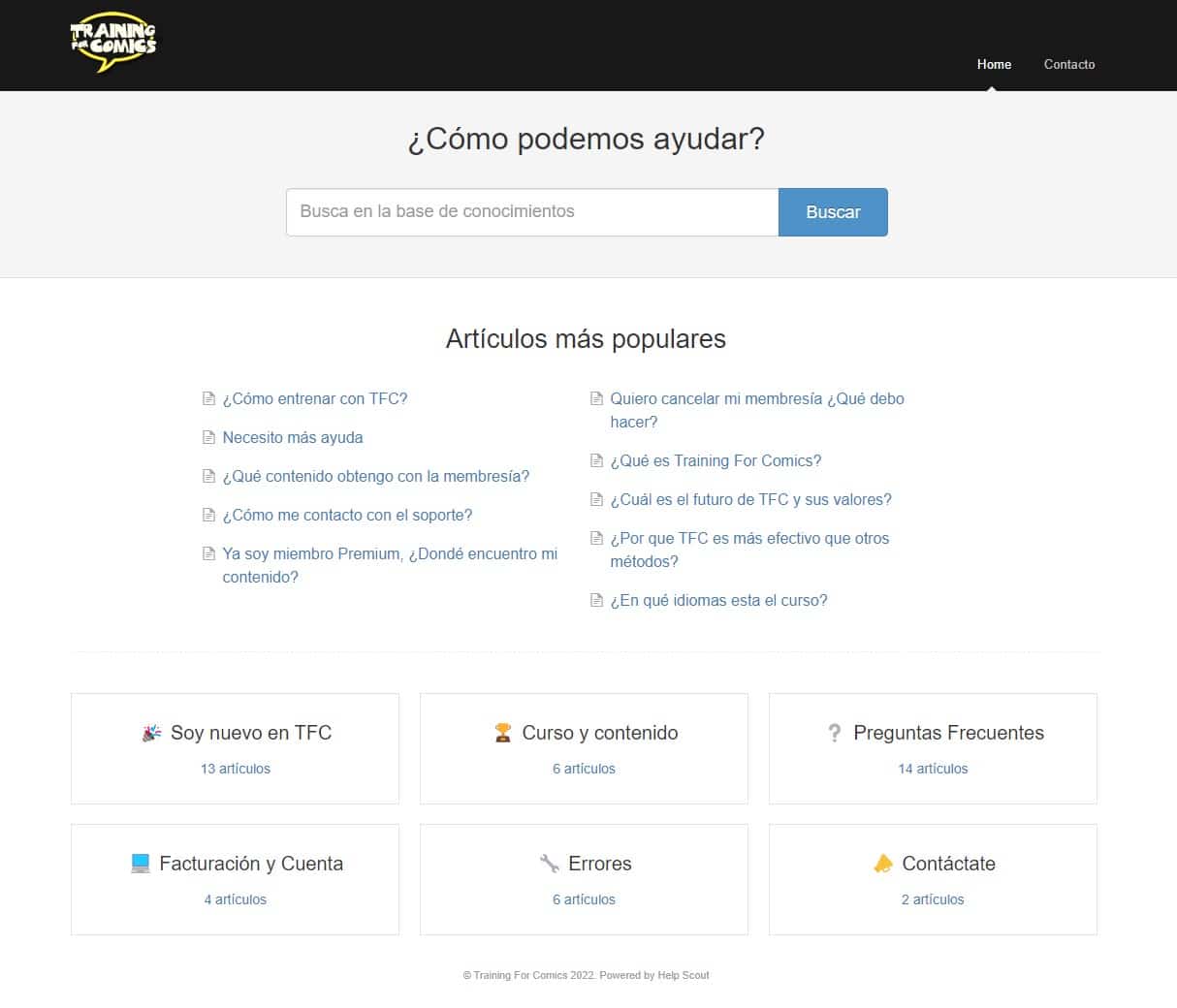This screenshot has width=1177, height=1008.
Task: Focus the knowledge base search field
Action: point(532,212)
